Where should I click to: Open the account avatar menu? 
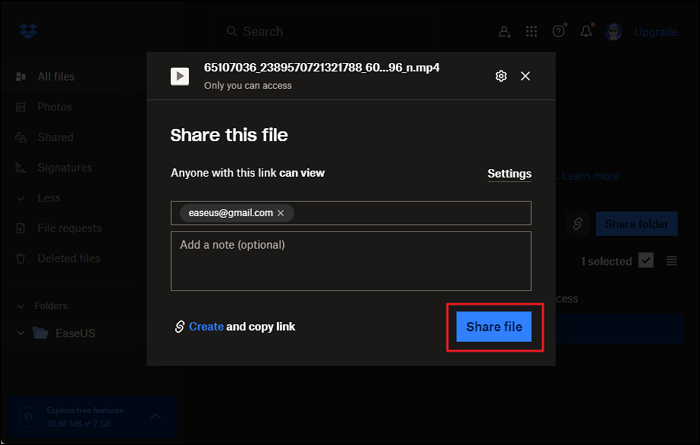[614, 32]
